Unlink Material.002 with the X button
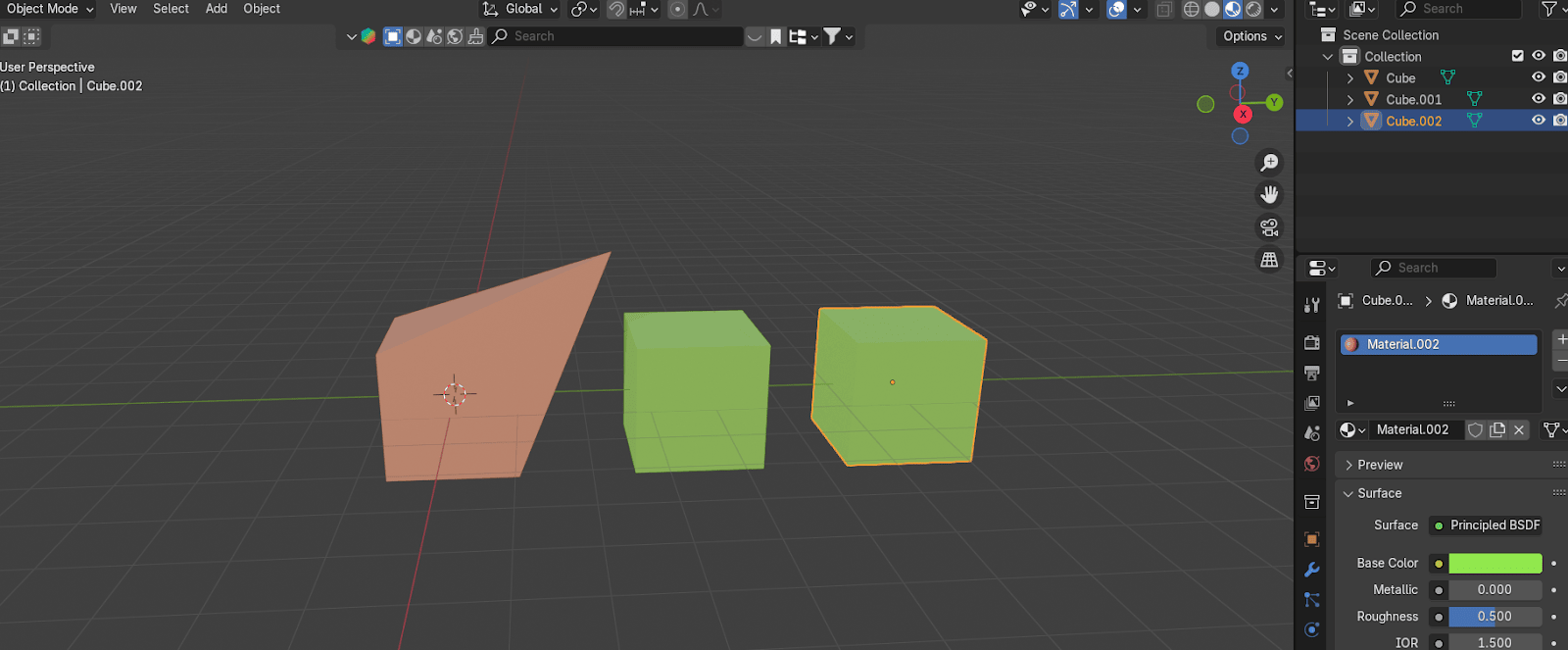Image resolution: width=1568 pixels, height=650 pixels. (x=1519, y=429)
